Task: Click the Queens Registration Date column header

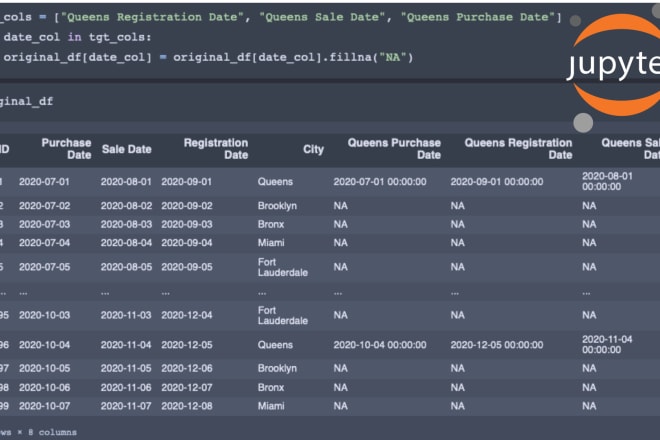Action: [518, 149]
